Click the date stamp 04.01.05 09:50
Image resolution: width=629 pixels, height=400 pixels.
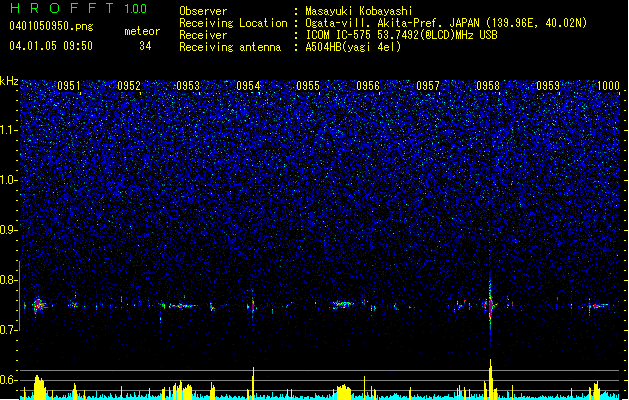[x=51, y=46]
